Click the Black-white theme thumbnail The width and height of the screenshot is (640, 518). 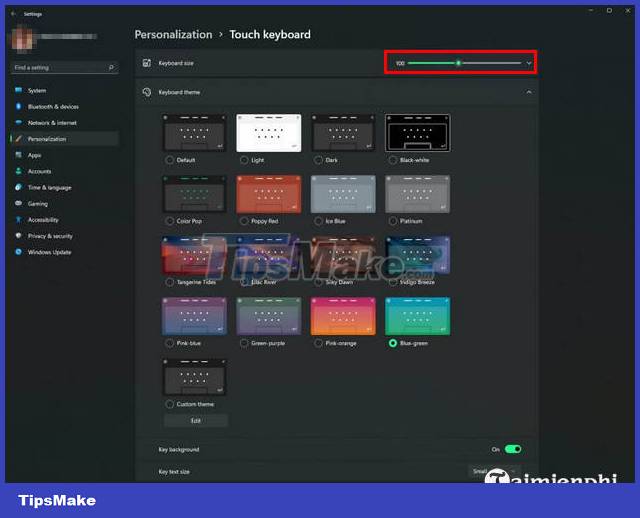point(418,133)
